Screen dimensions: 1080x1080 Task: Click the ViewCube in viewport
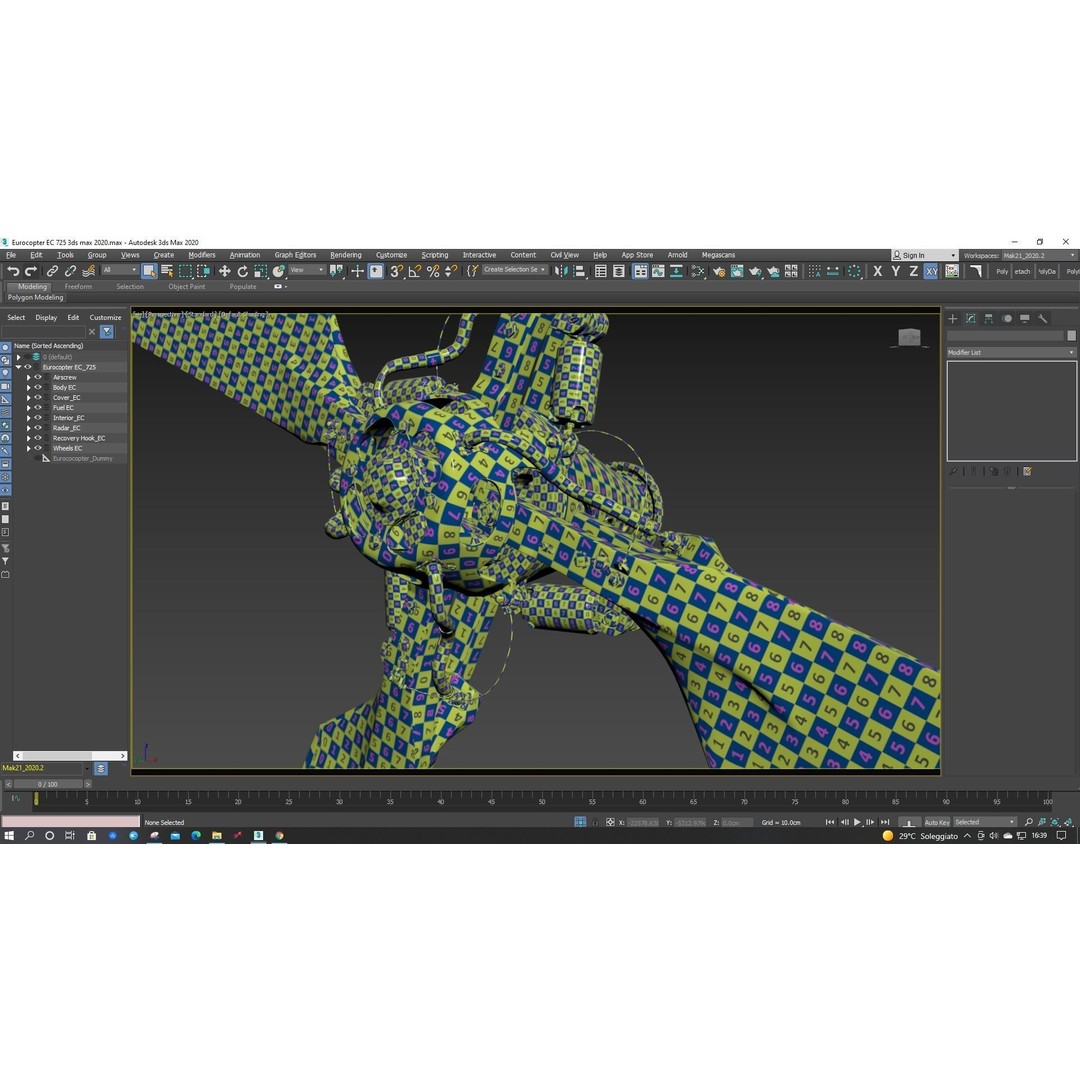tap(910, 338)
